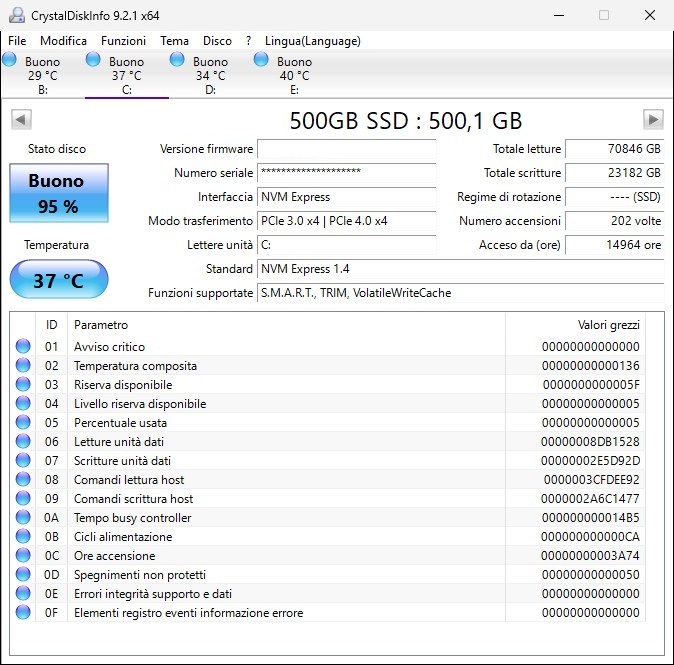Select drive B: tab at 29 °C
The height and width of the screenshot is (665, 674).
43,74
